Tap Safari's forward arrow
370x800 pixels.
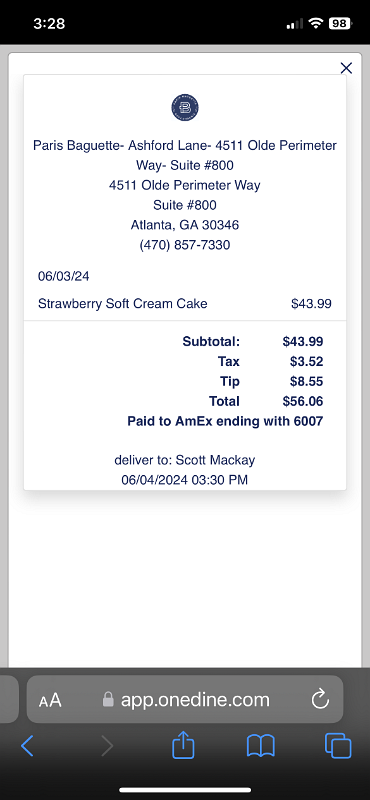point(107,746)
